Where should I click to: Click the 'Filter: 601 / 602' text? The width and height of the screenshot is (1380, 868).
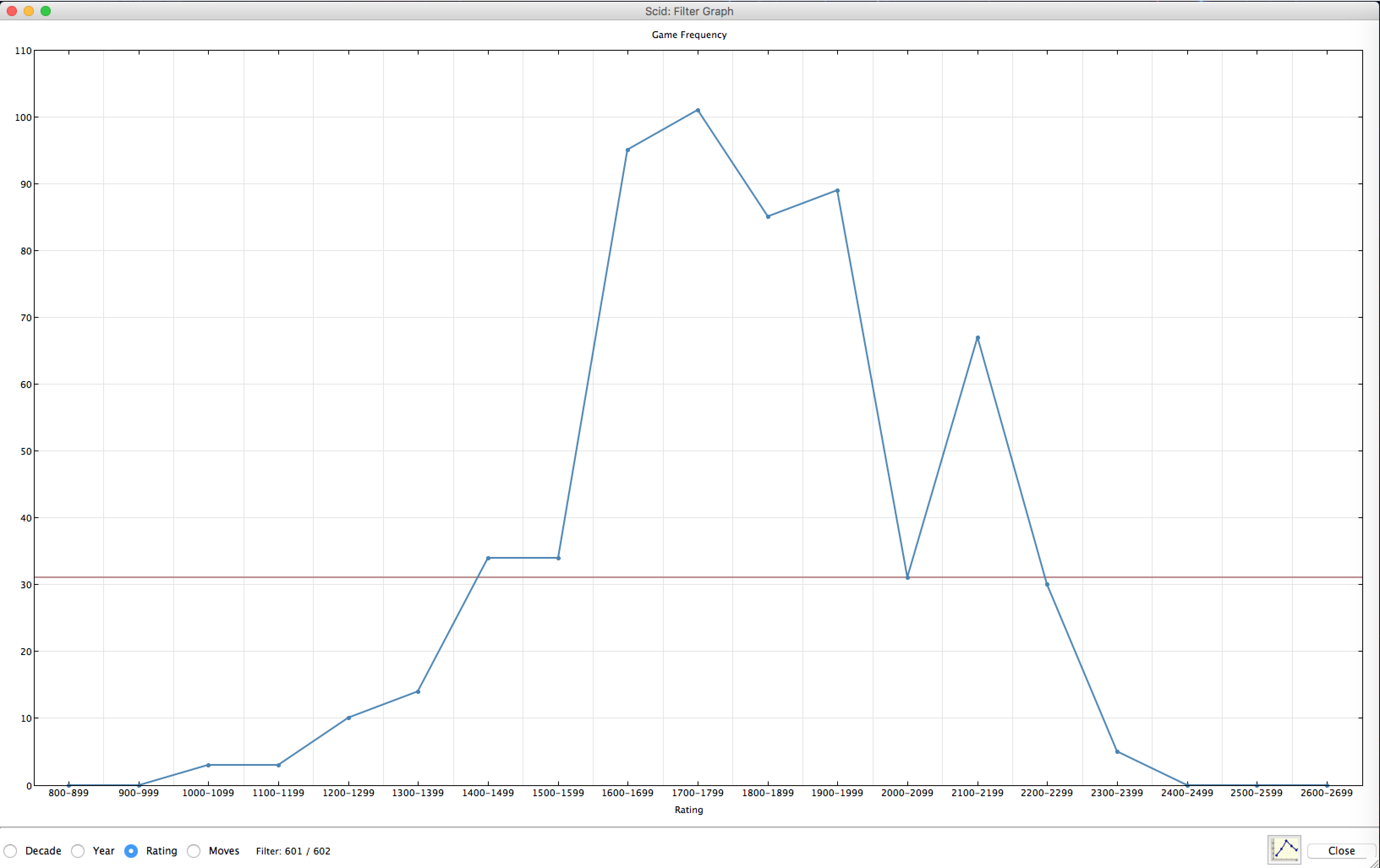point(293,851)
